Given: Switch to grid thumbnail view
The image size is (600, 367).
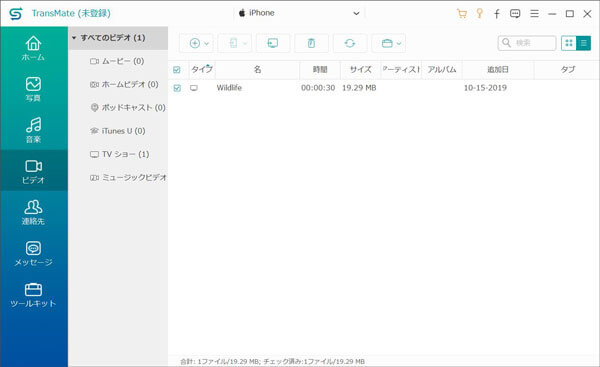Looking at the screenshot, I should (569, 43).
